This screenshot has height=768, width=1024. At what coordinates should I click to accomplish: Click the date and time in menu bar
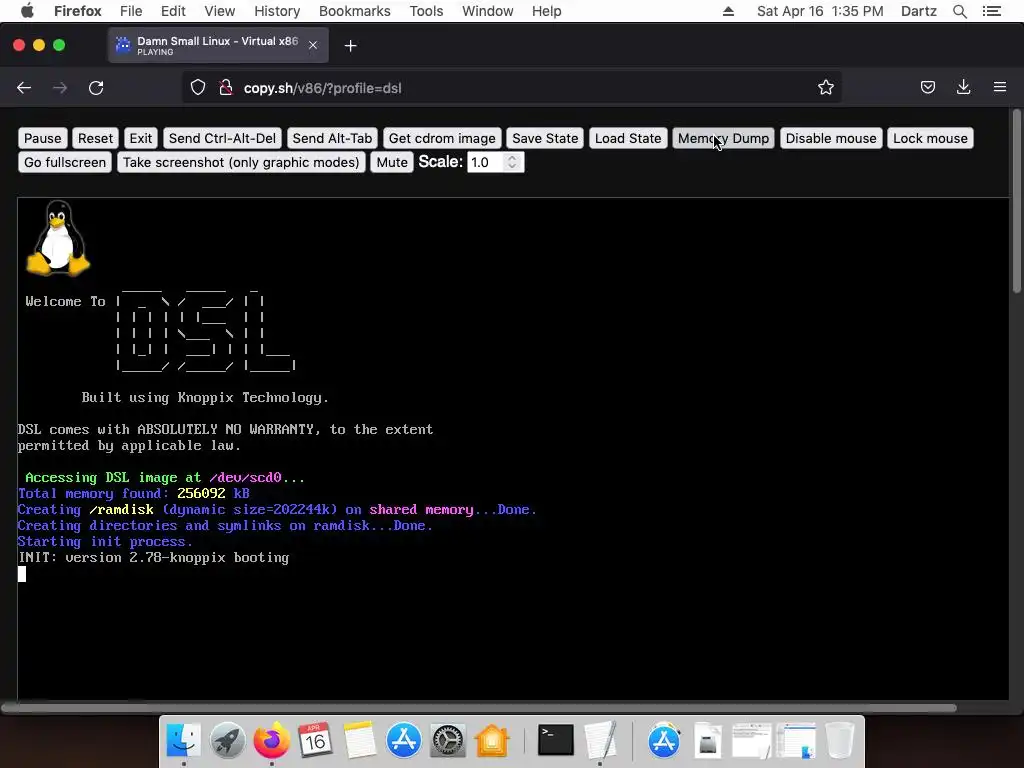[x=820, y=11]
